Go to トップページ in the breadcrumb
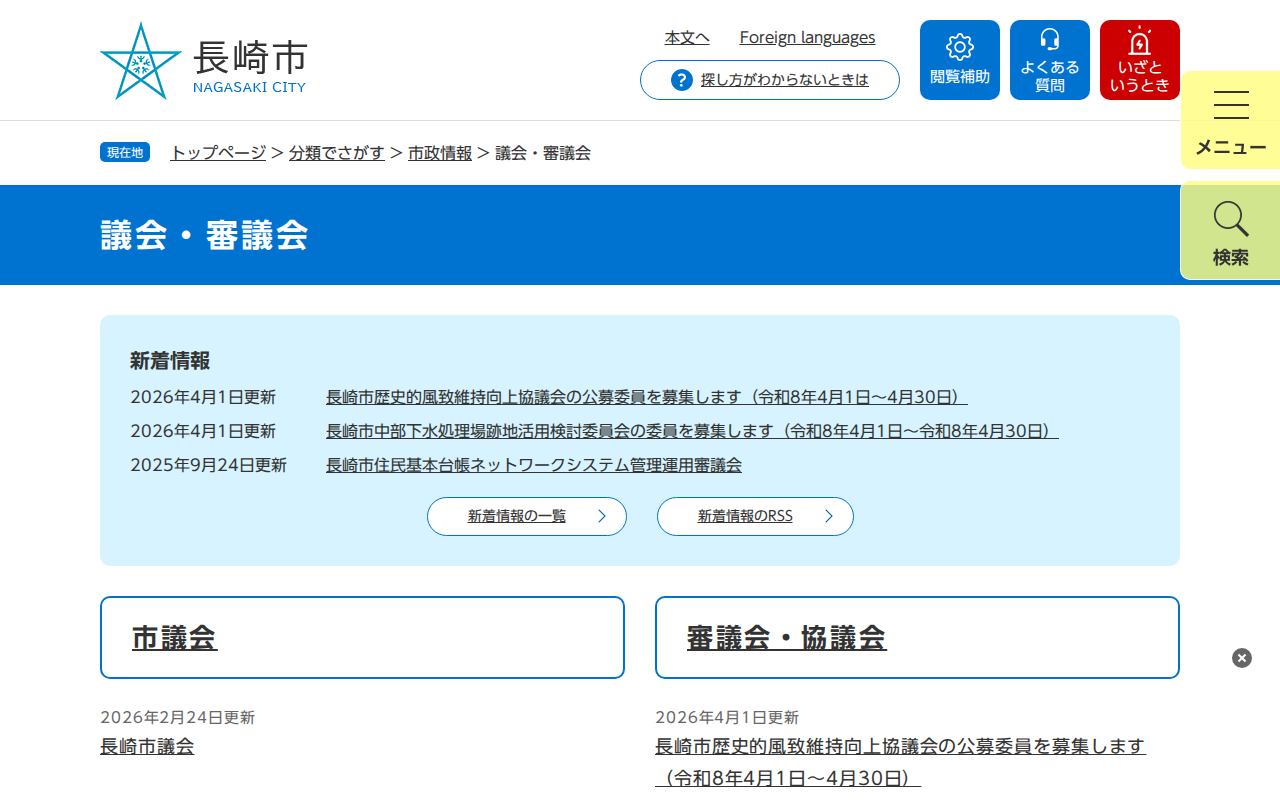The image size is (1280, 800). pyautogui.click(x=218, y=153)
